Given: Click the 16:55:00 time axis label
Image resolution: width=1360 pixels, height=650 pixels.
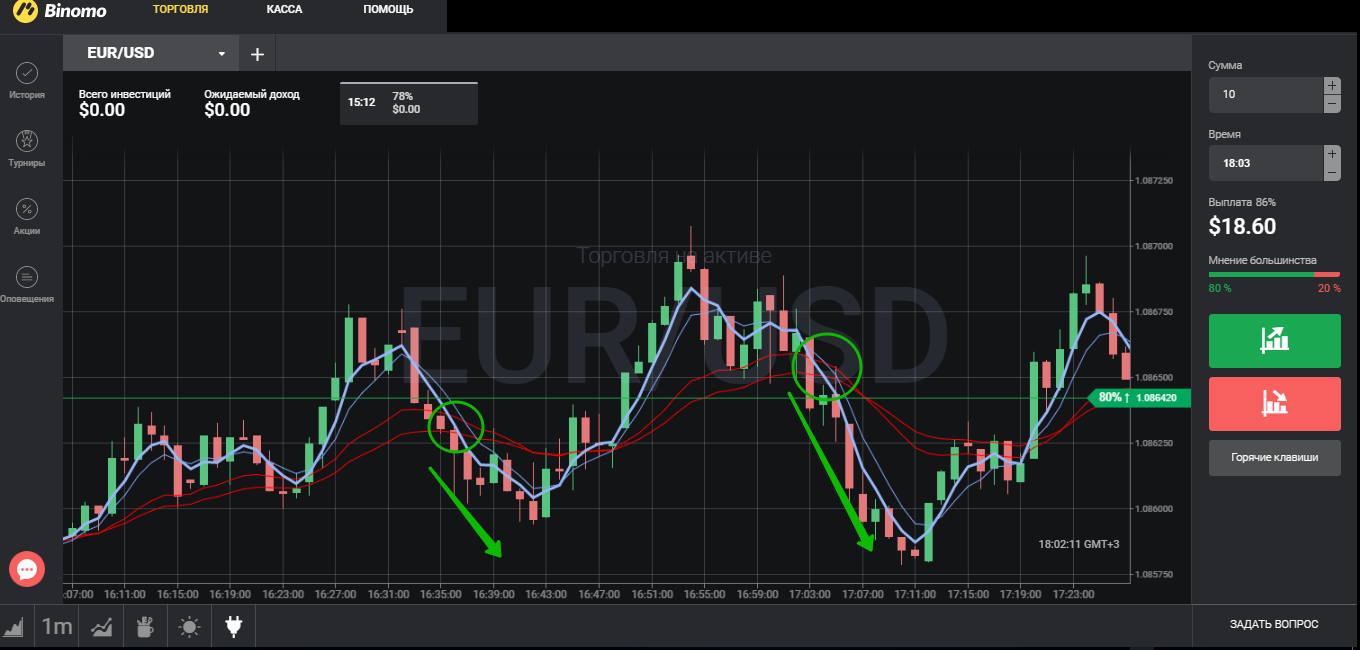Looking at the screenshot, I should coord(704,594).
